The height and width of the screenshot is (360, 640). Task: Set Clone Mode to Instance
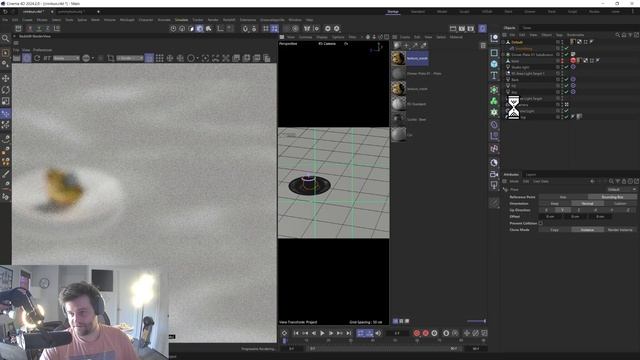click(587, 230)
